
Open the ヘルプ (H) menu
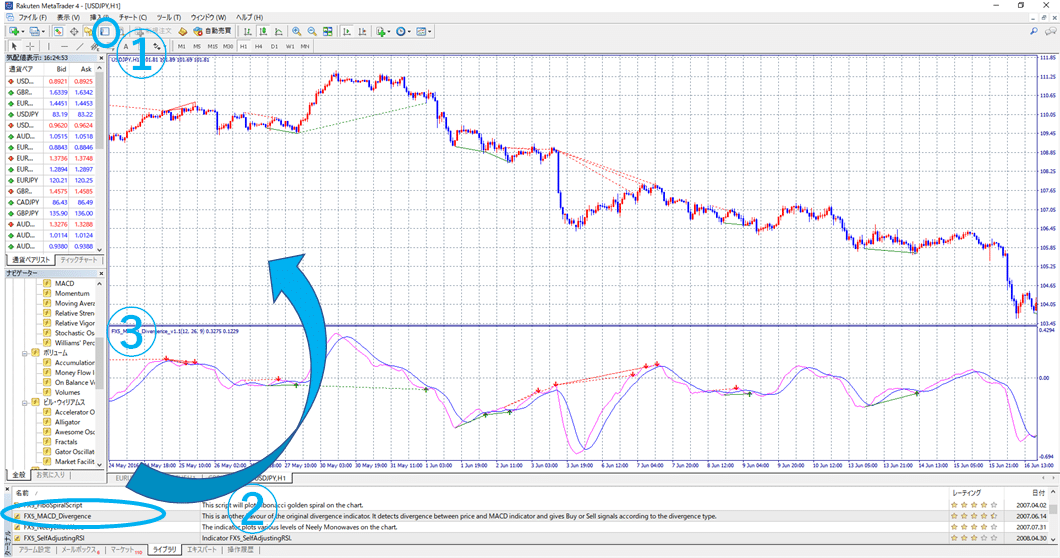click(249, 18)
